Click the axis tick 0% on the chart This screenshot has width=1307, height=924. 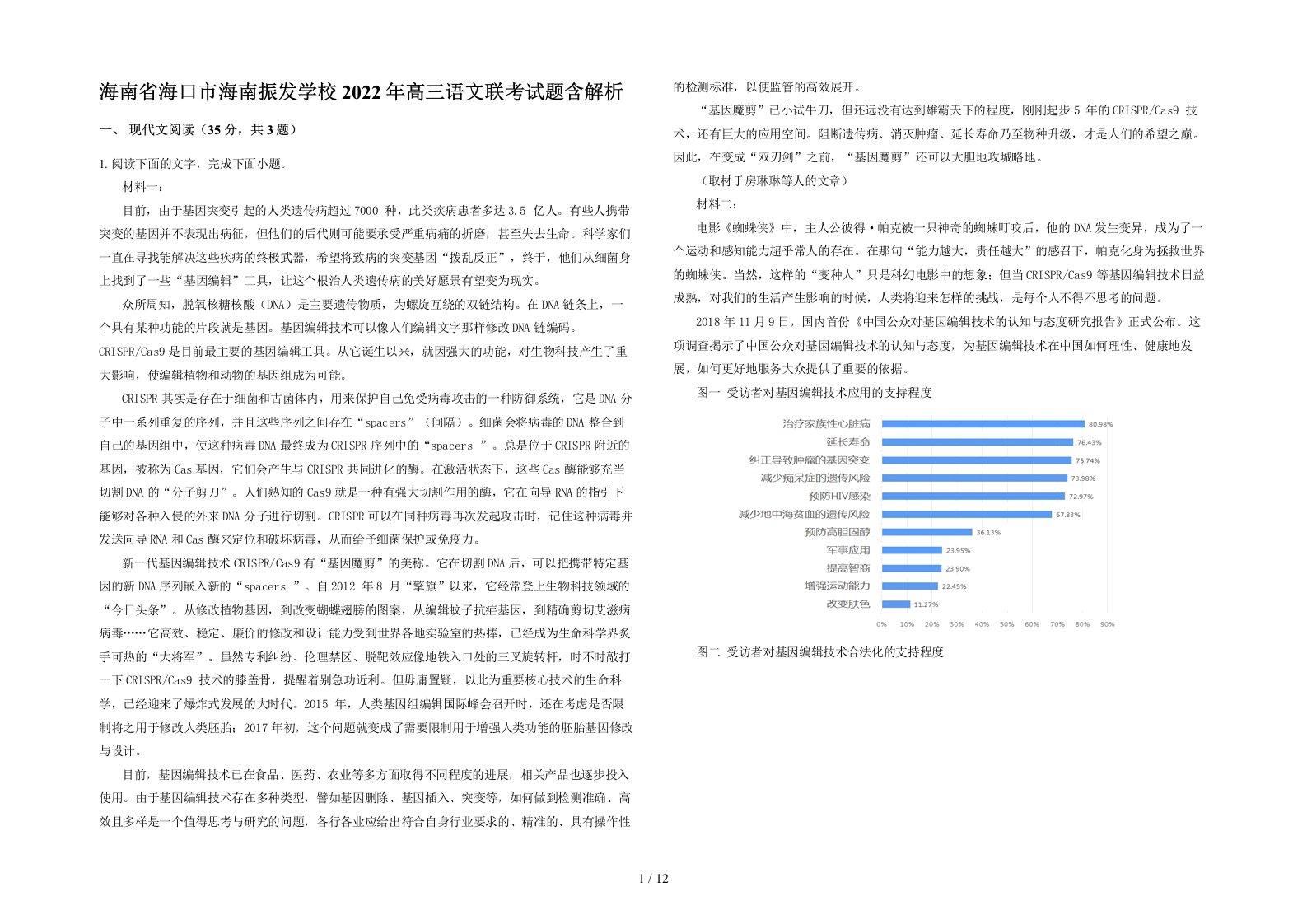click(x=882, y=625)
